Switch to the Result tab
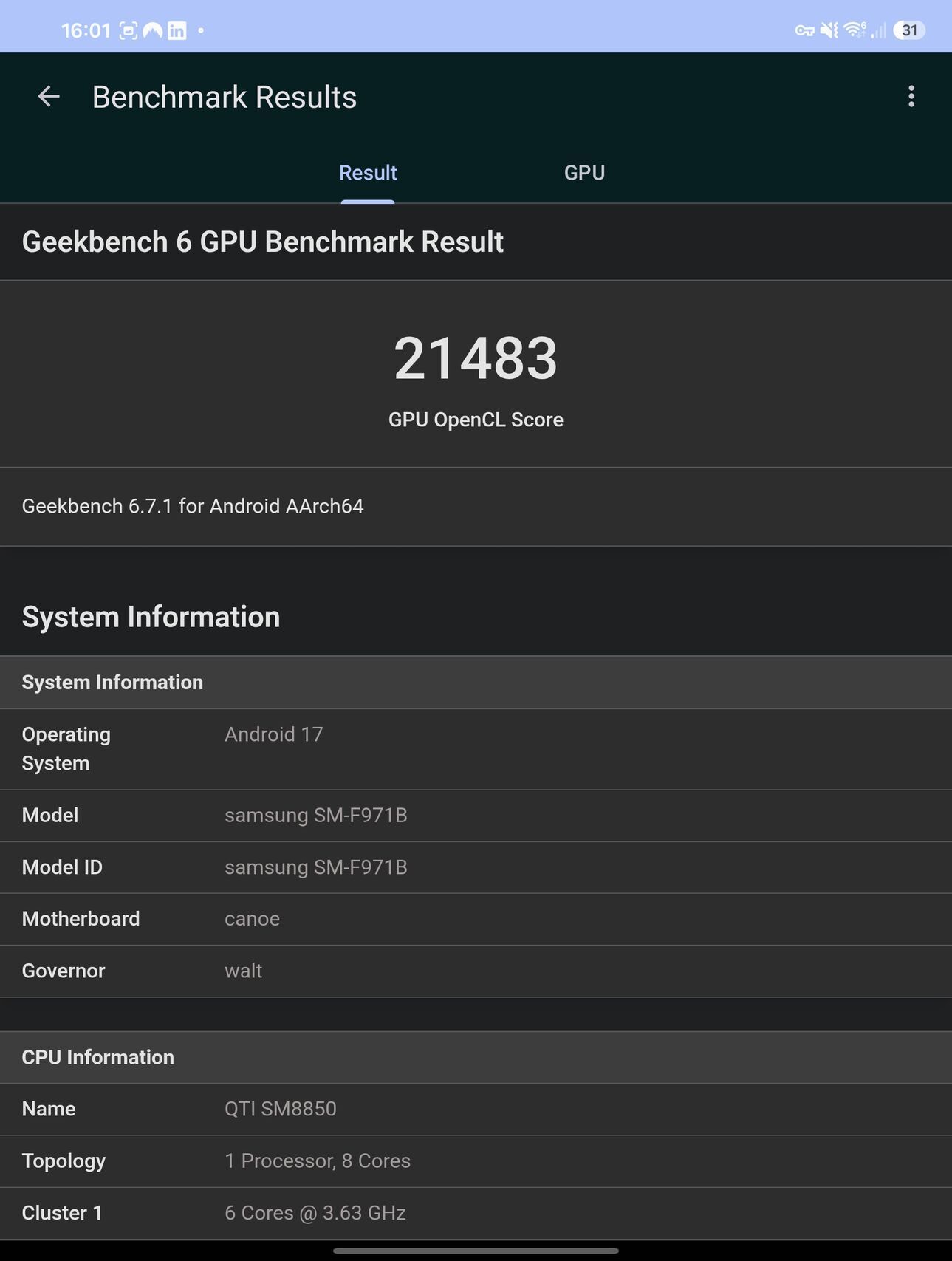Viewport: 952px width, 1261px height. [x=368, y=173]
